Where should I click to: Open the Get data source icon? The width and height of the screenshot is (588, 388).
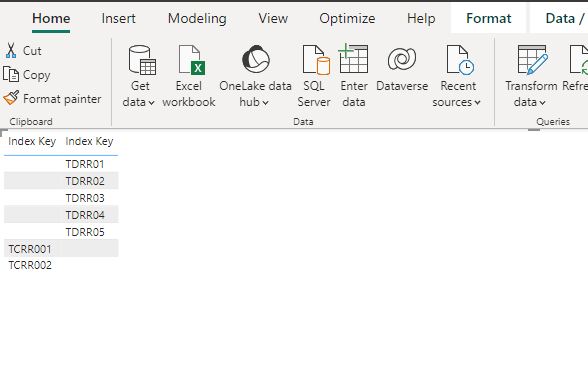(x=142, y=60)
